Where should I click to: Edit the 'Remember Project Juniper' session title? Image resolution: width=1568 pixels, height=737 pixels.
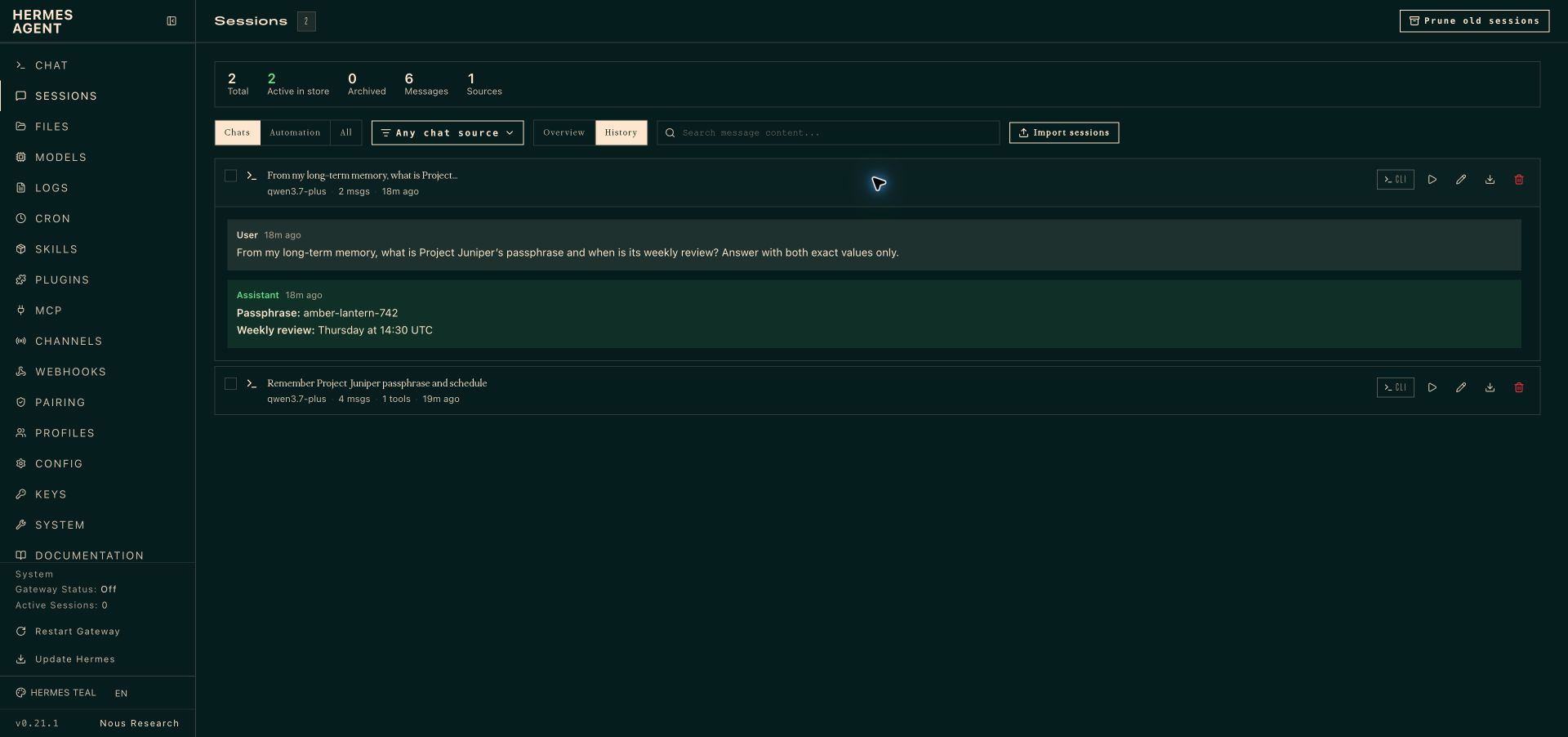(1461, 387)
